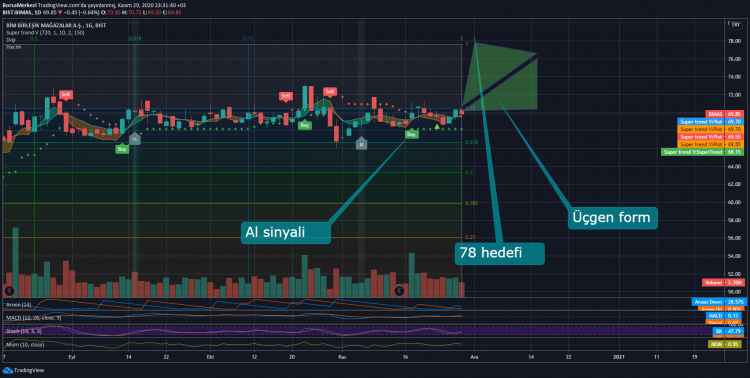Viewport: 750px width, 378px height.
Task: Click the gray 'n' house-shaped marker
Action: [134, 139]
